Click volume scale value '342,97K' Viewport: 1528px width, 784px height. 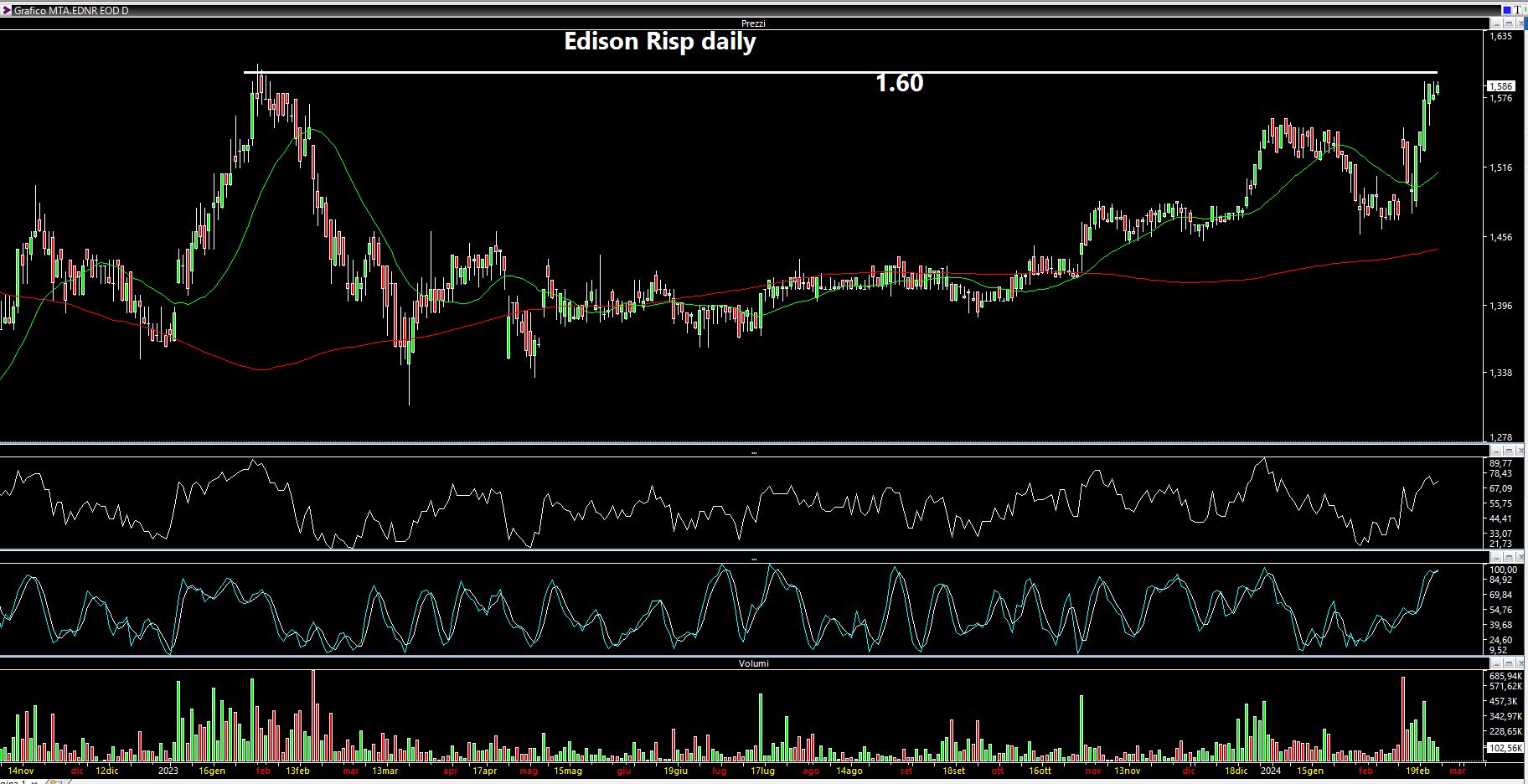(1505, 716)
